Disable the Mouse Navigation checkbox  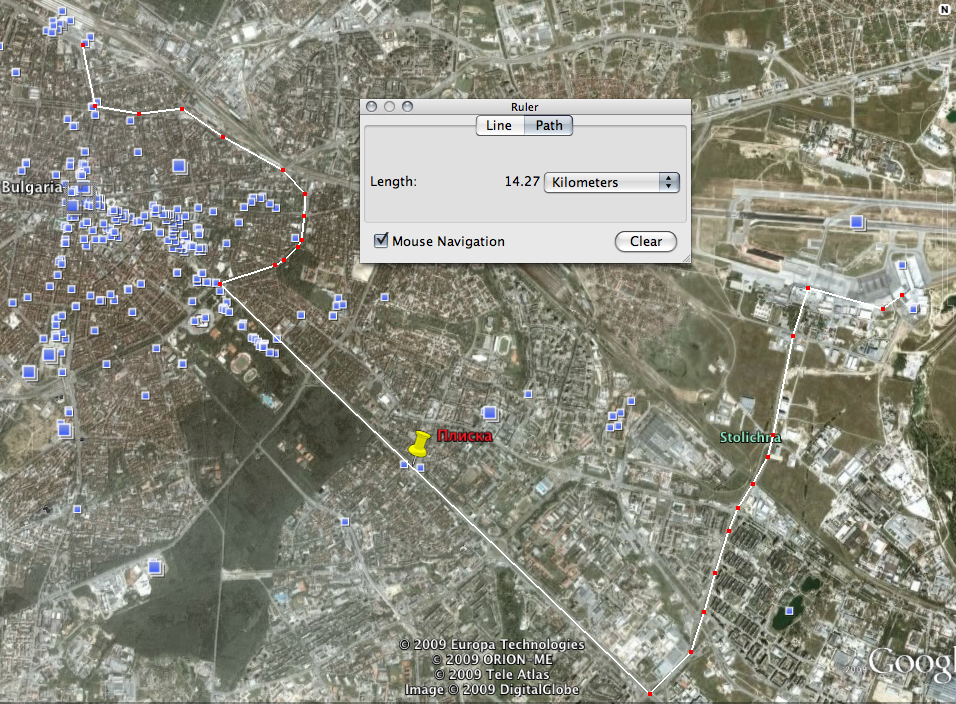381,241
